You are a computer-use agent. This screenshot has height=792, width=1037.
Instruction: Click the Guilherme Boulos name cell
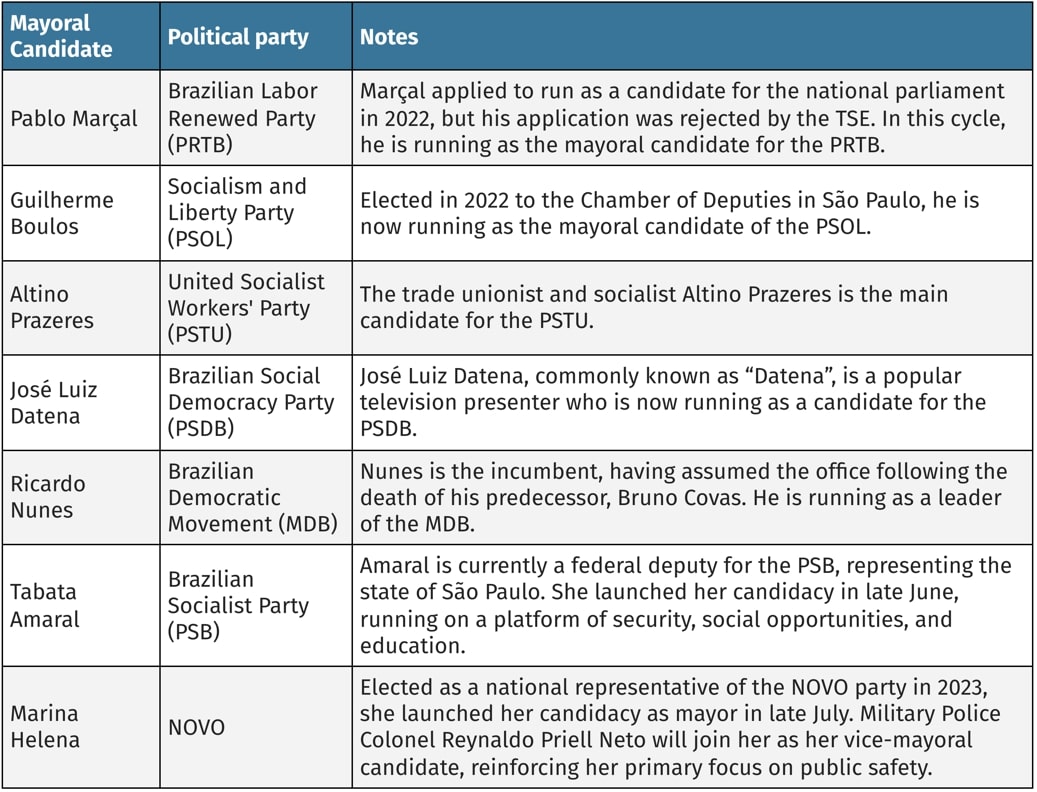(x=81, y=213)
